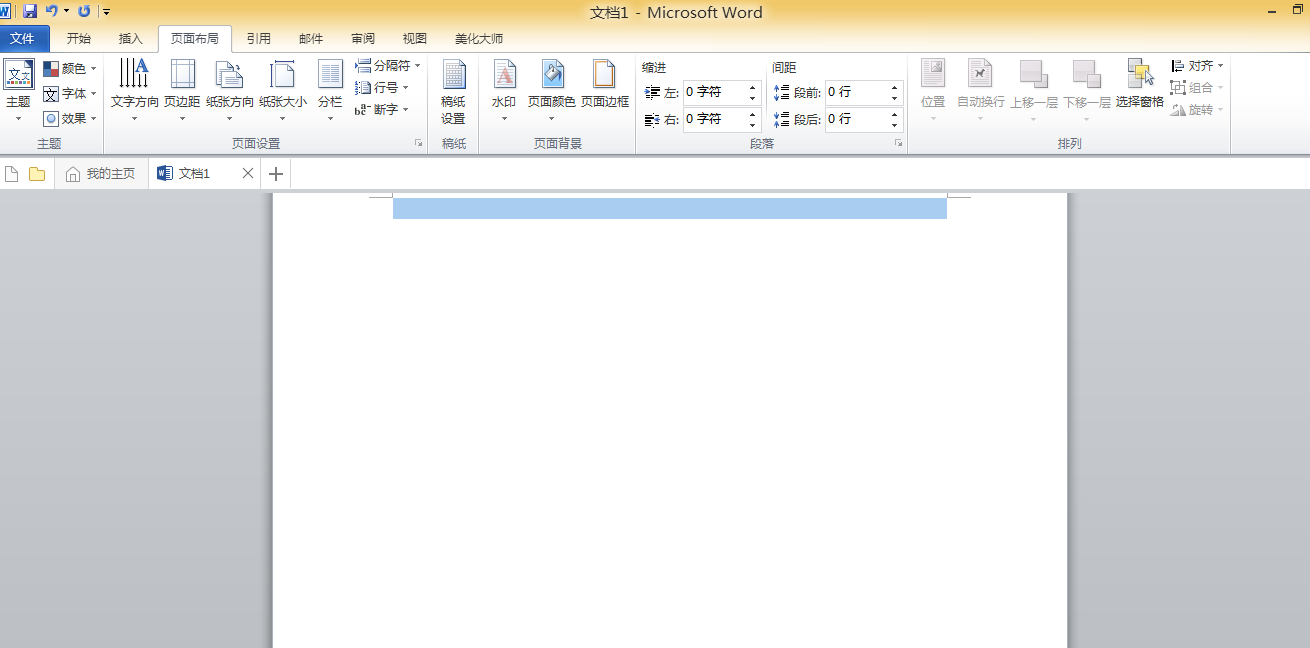Open the 页面设置 dialog launcher

coord(418,143)
